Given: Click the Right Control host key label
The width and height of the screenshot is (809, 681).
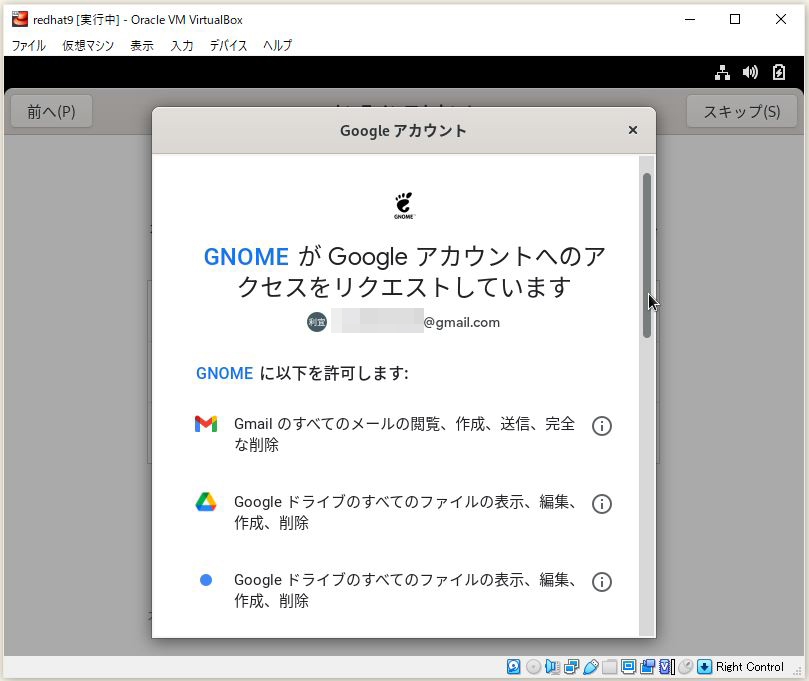Looking at the screenshot, I should [750, 667].
